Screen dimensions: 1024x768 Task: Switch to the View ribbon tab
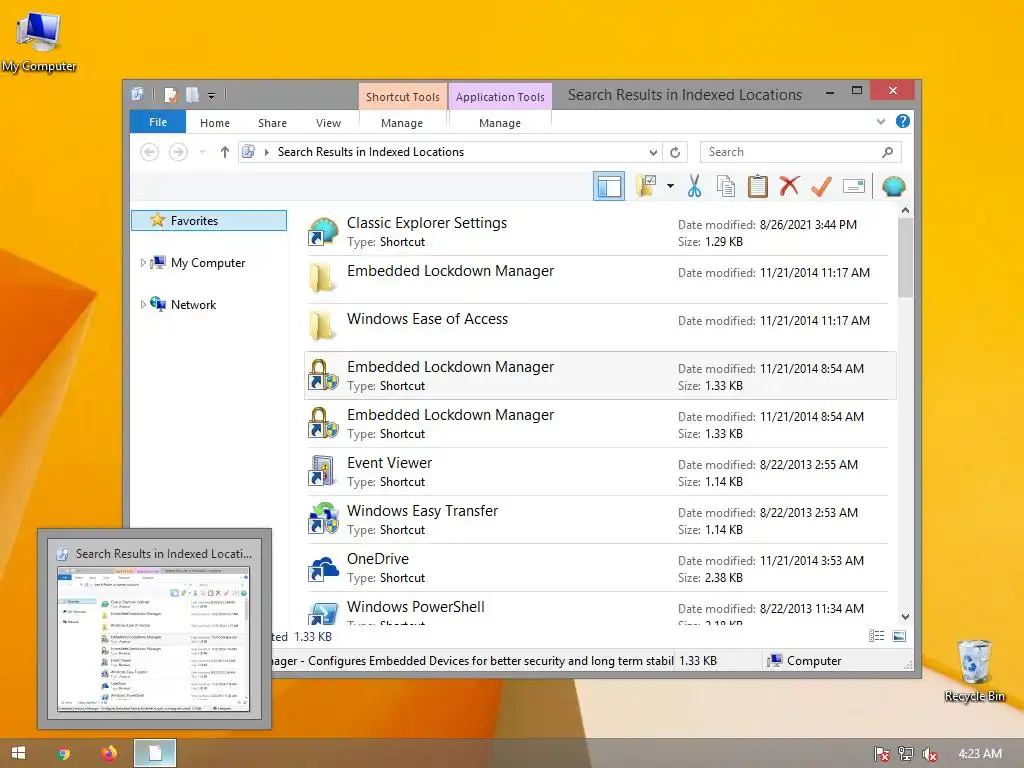(328, 123)
